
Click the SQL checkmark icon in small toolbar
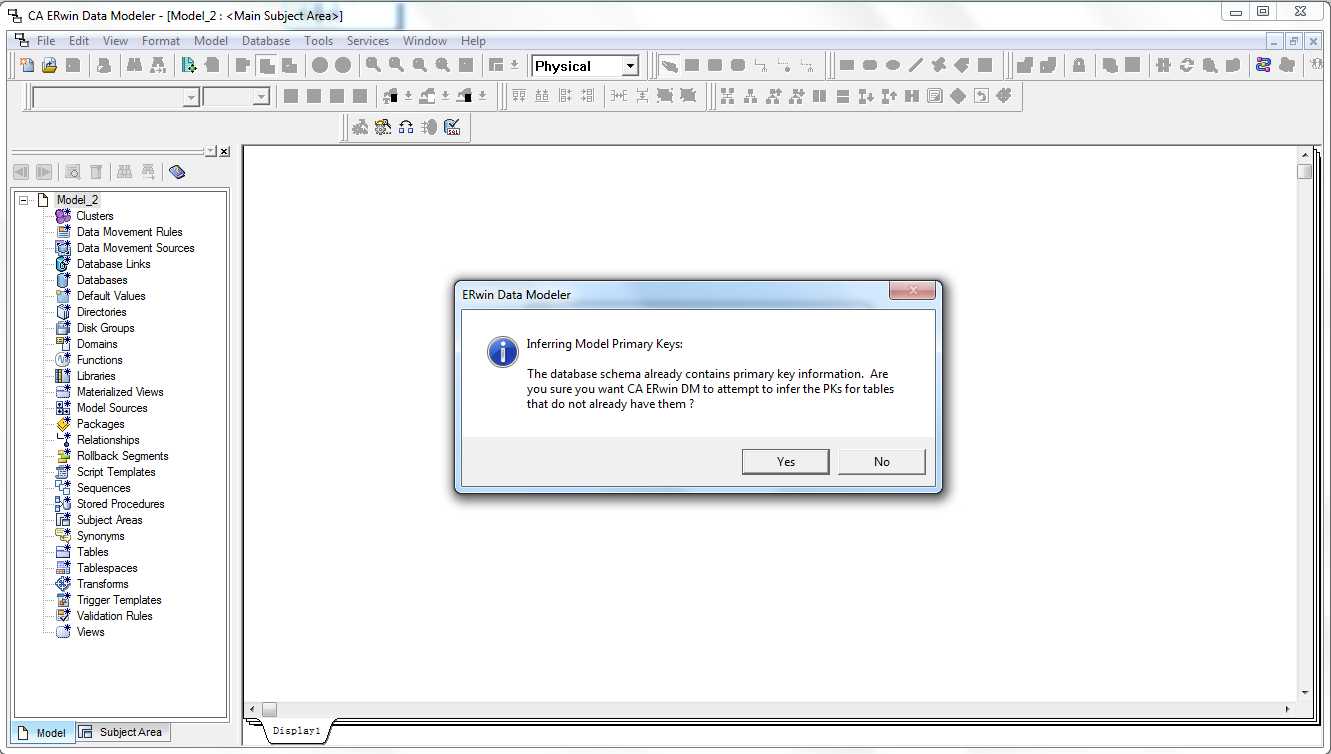coord(452,127)
